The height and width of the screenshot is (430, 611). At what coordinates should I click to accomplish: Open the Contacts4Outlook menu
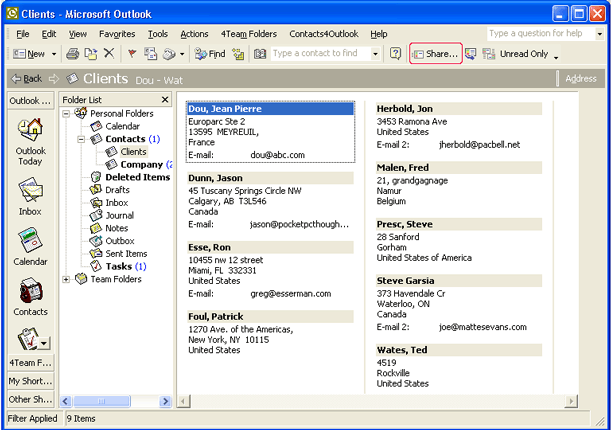coord(324,33)
